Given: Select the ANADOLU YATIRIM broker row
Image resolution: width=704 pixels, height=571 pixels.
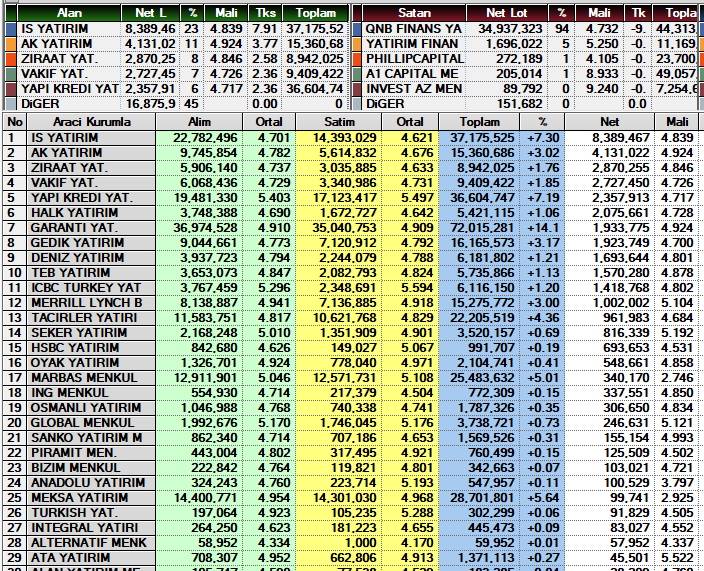Looking at the screenshot, I should pos(351,483).
